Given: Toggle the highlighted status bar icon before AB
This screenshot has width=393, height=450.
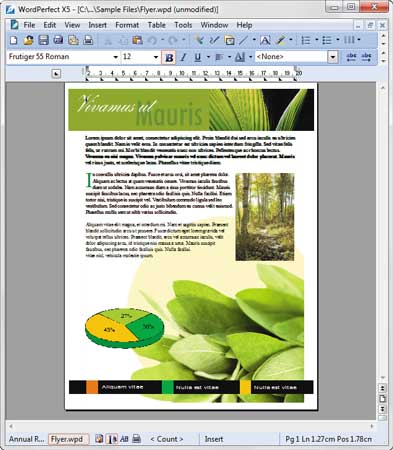Looking at the screenshot, I should pos(113,439).
